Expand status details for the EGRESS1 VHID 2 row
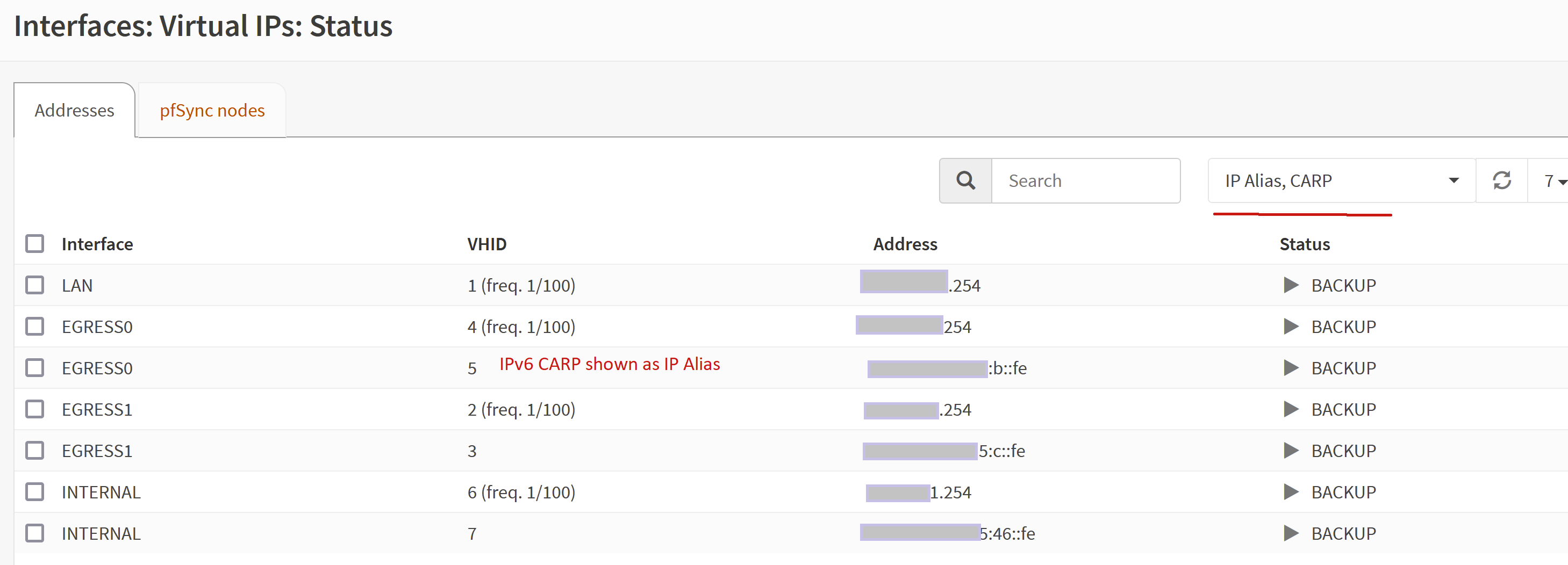 point(1291,409)
